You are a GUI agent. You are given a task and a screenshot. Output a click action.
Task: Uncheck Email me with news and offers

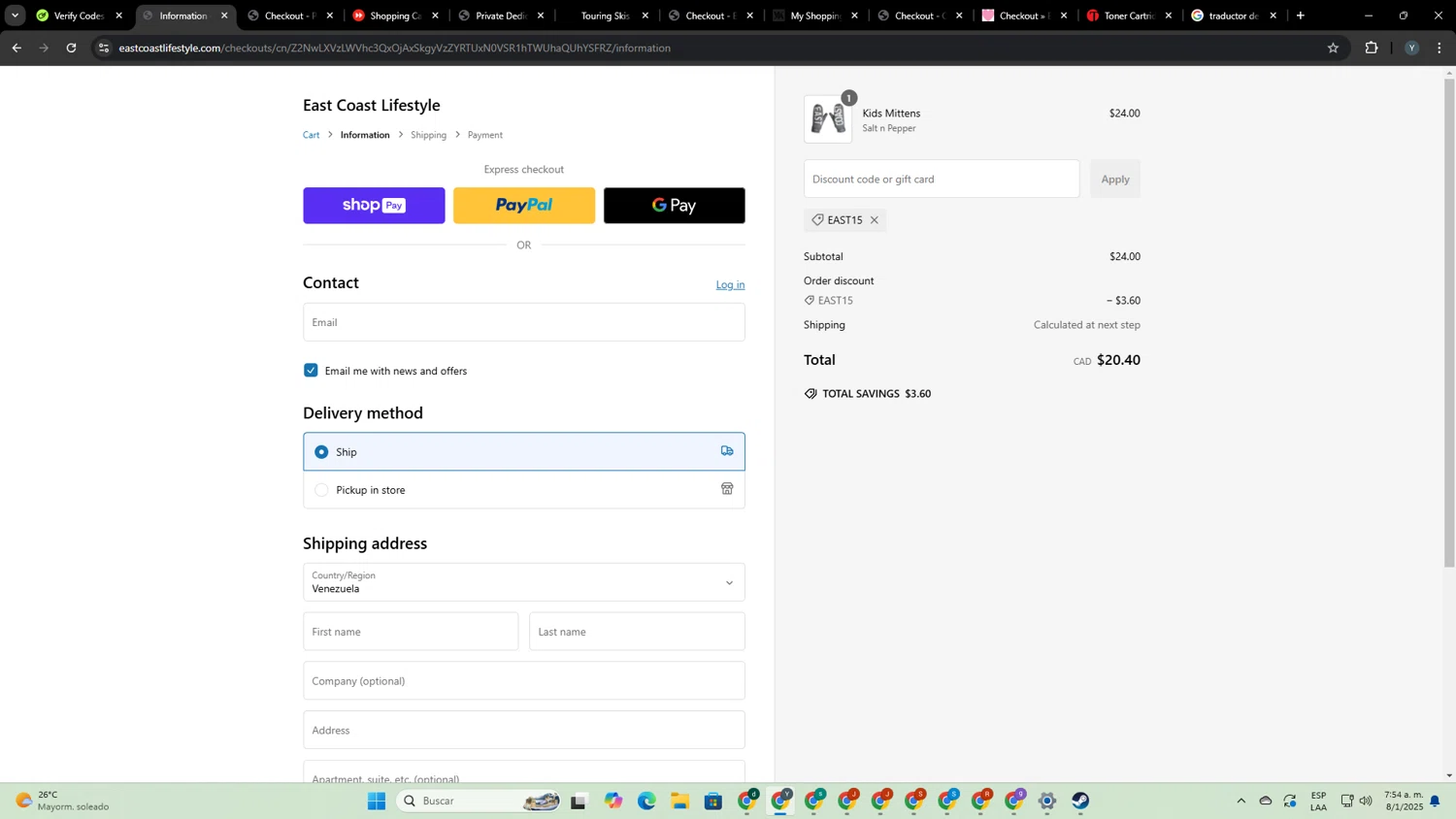pos(311,371)
